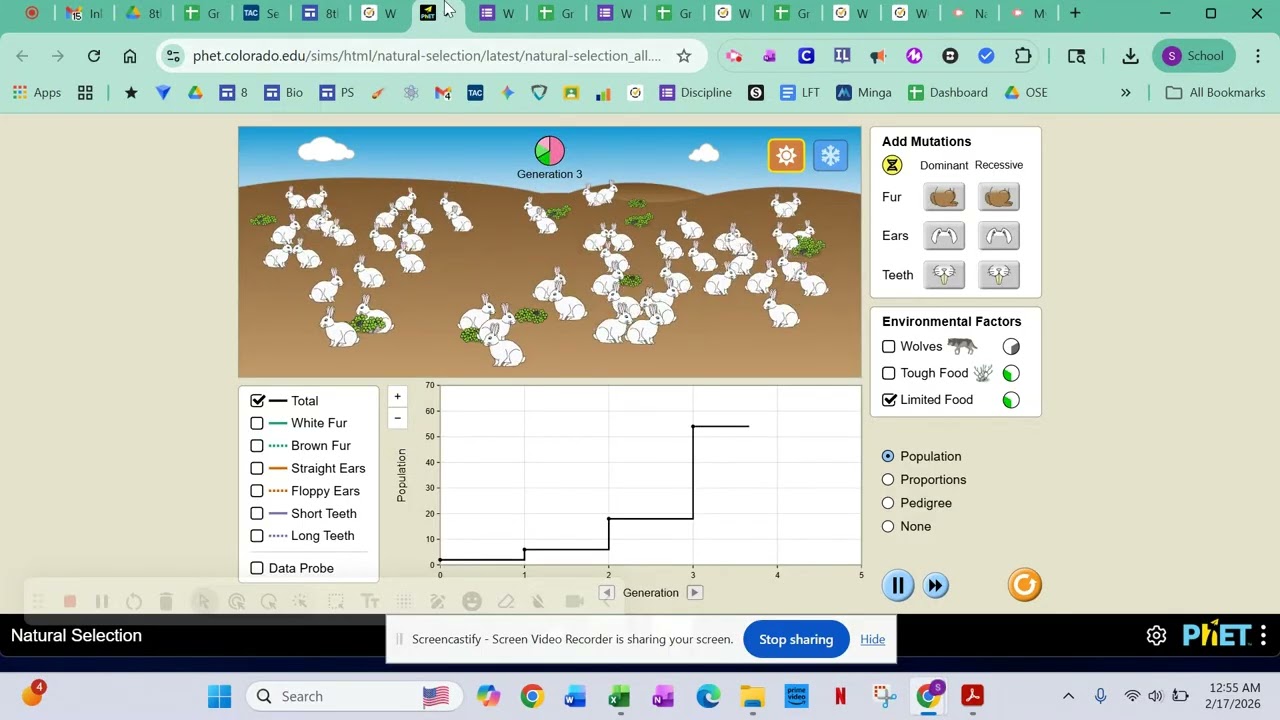Screen dimensions: 1280x720
Task: Open the OSE bookmark
Action: (1026, 92)
